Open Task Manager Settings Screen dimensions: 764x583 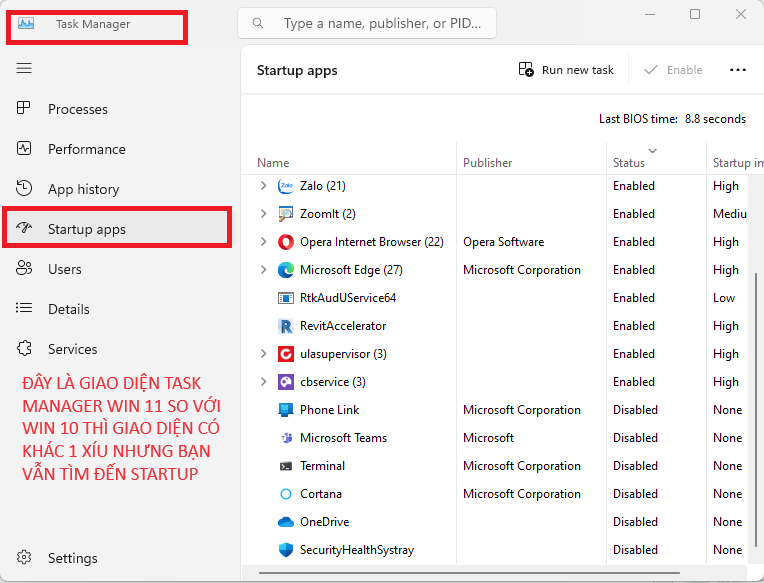tap(72, 558)
